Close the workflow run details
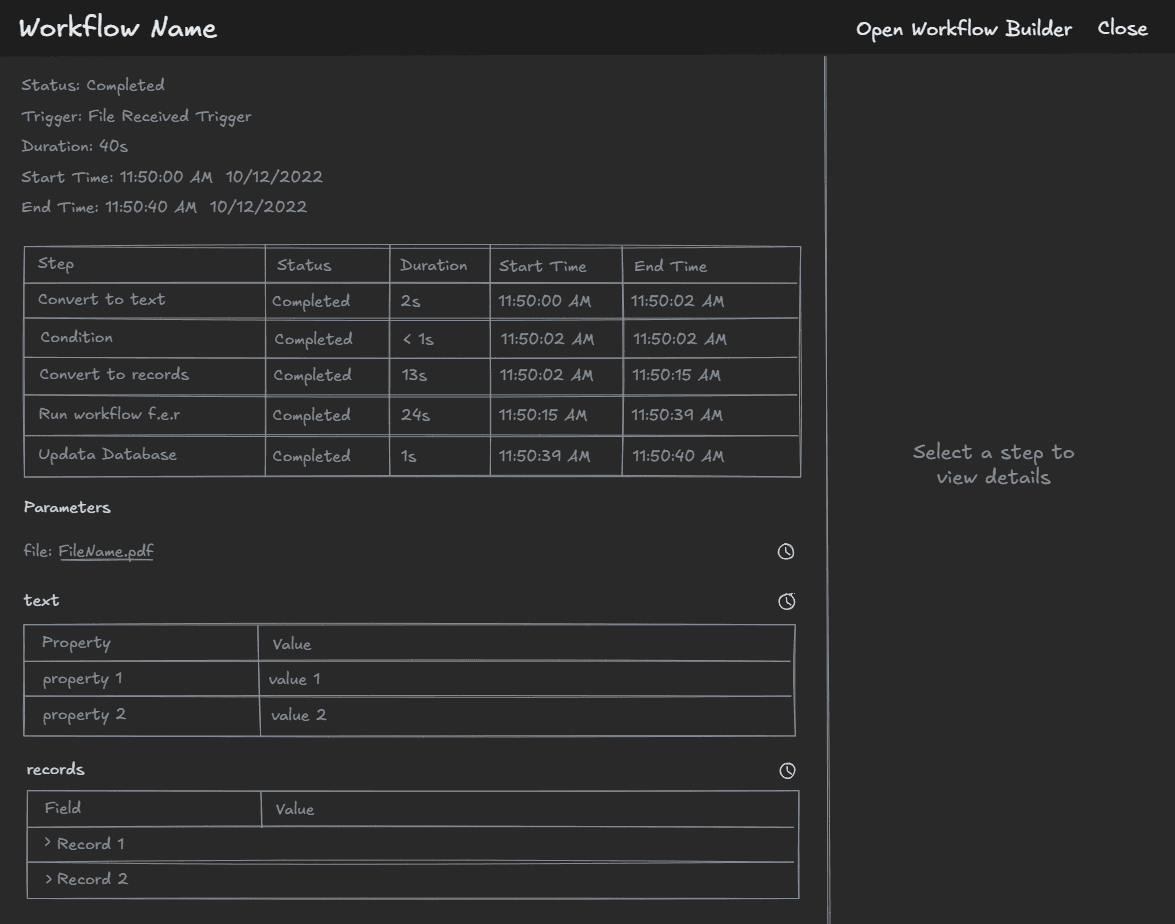Screen dimensions: 1175x924 pyautogui.click(x=1122, y=29)
